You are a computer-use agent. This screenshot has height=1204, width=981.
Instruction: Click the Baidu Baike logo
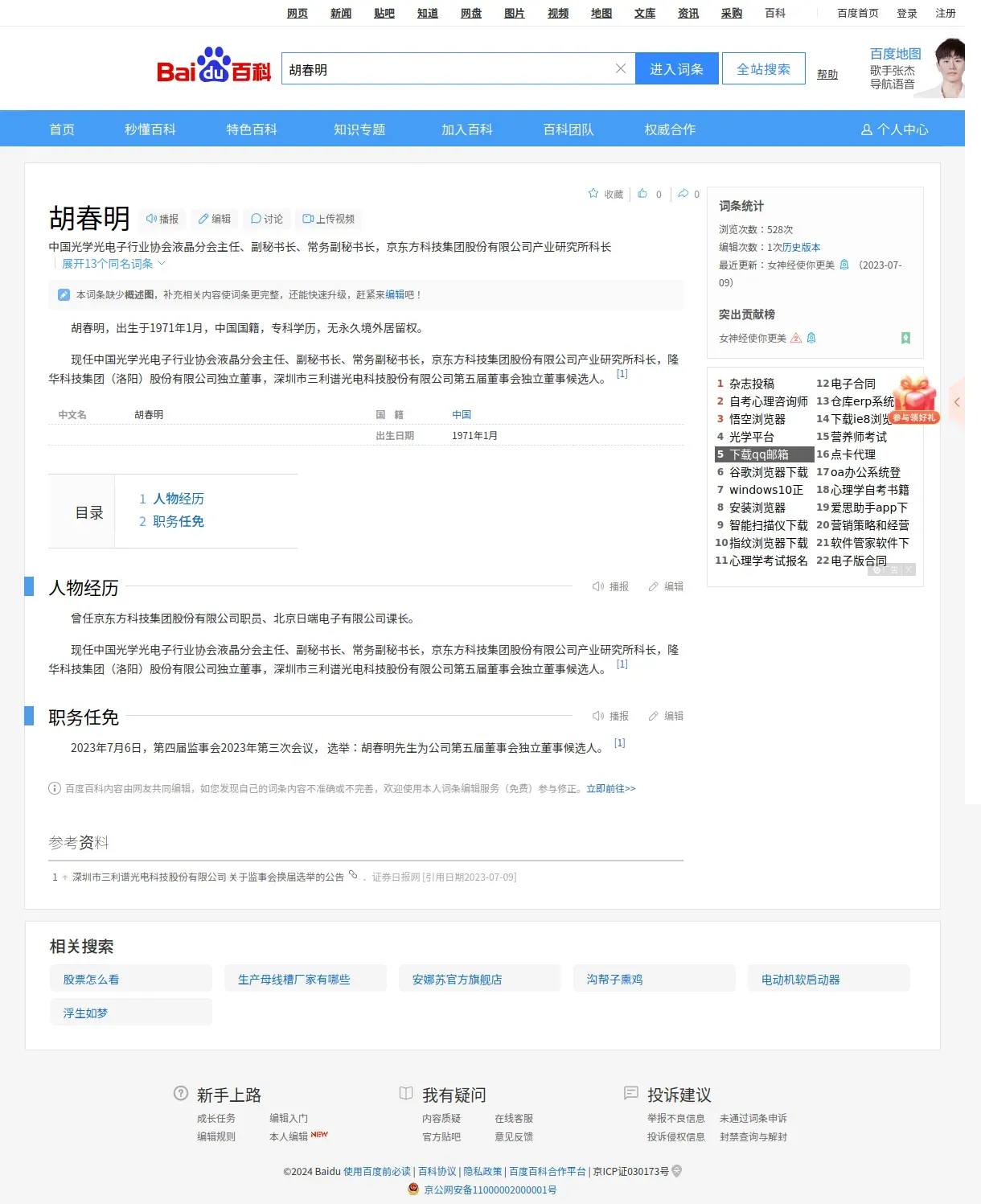tap(214, 66)
